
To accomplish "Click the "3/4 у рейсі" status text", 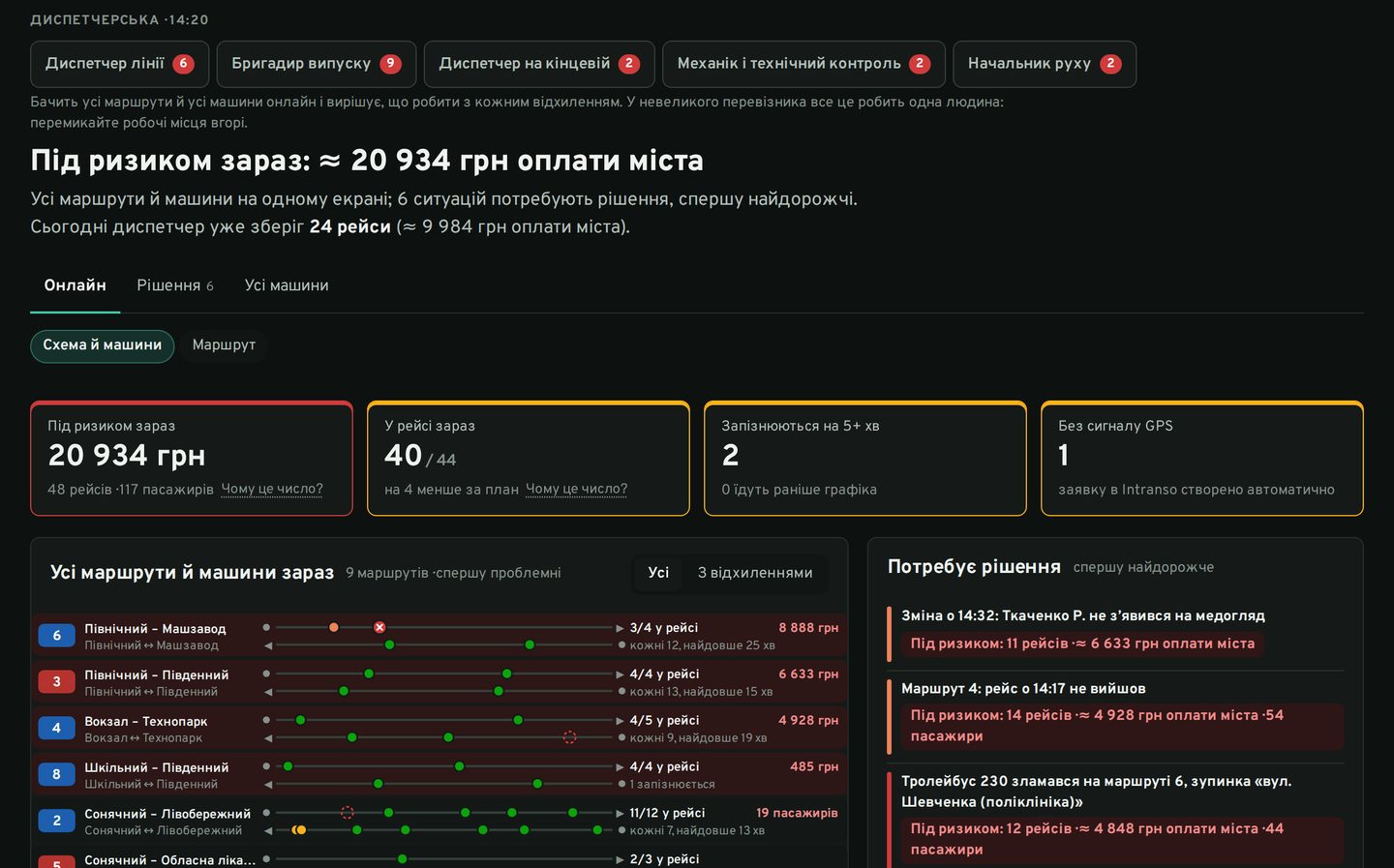I will click(x=664, y=628).
